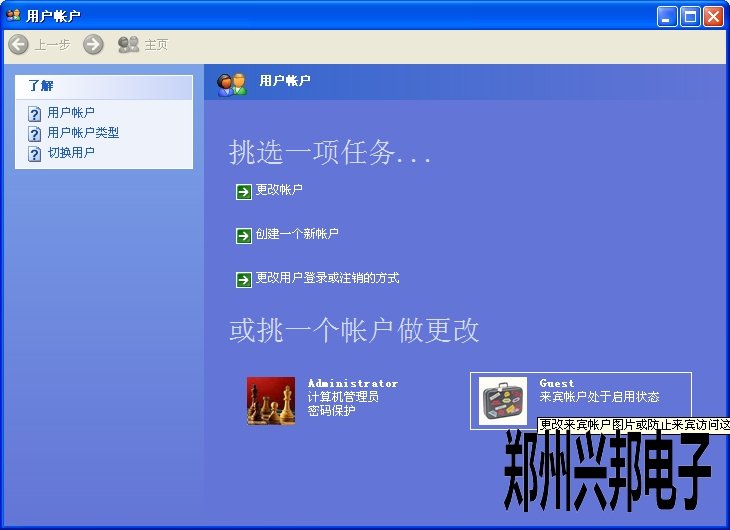
Task: Open the 用户帐户 help topic in sidebar
Action: 71,113
